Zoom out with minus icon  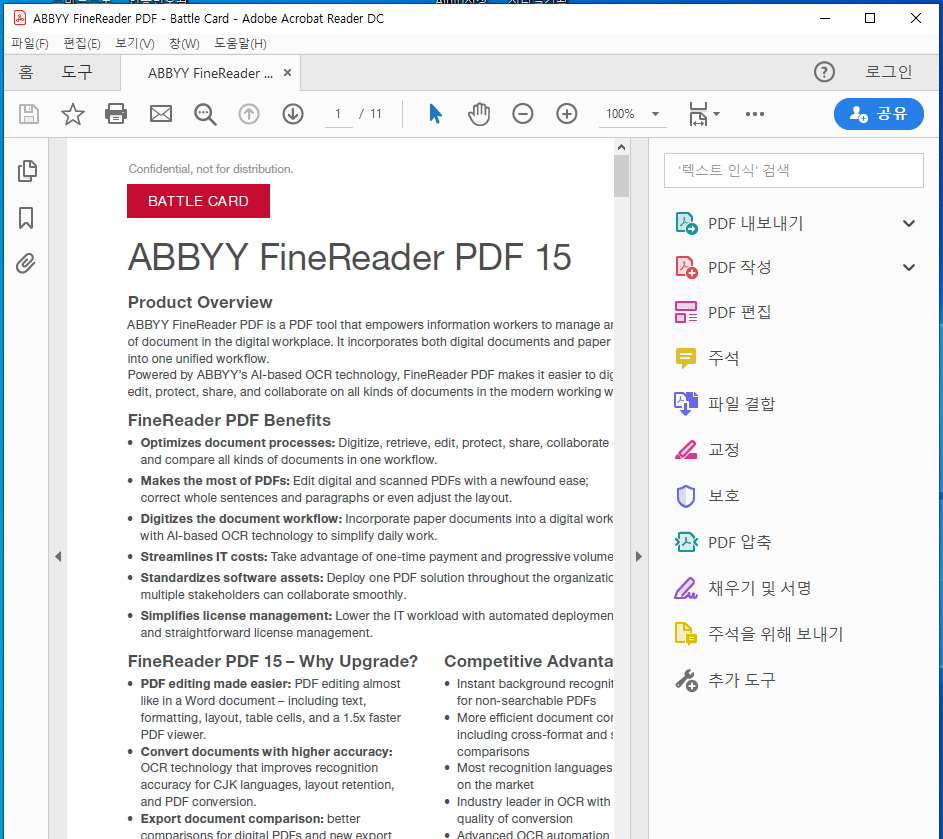(523, 114)
